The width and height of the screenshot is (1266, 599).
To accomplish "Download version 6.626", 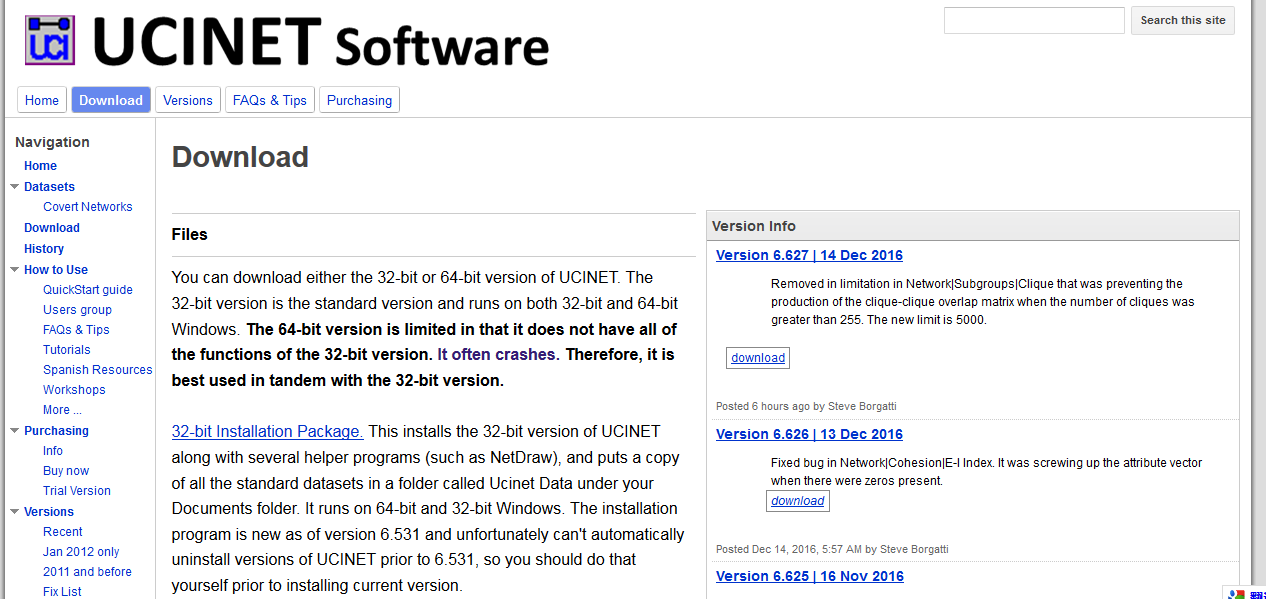I will tap(798, 501).
